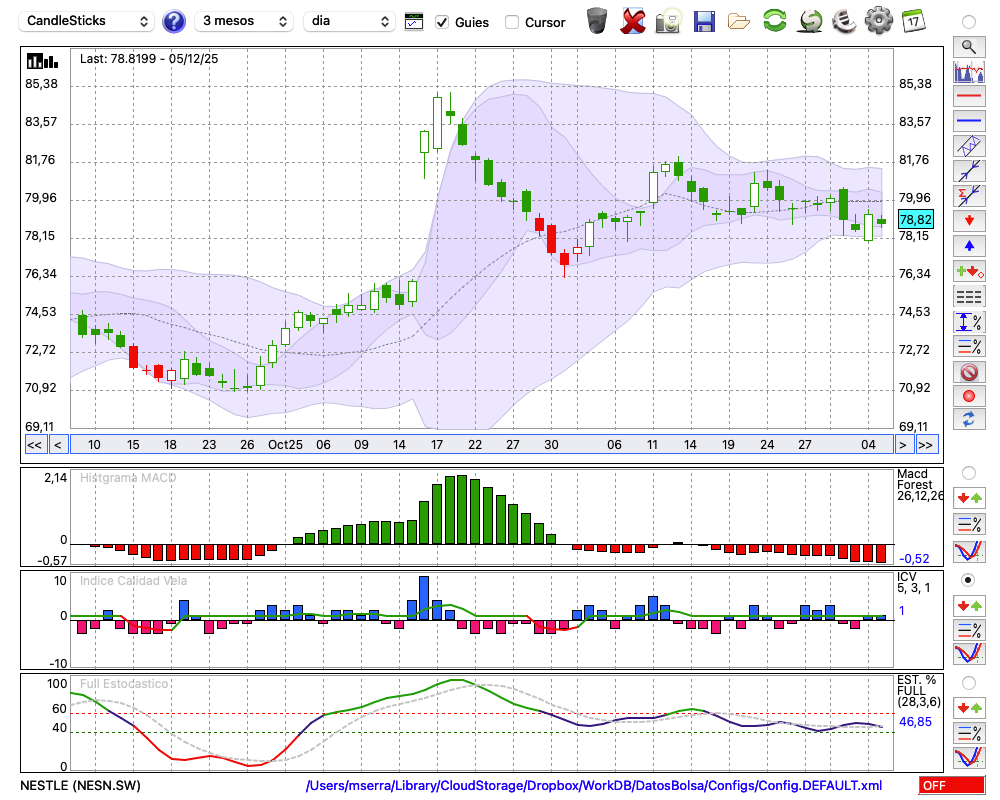This screenshot has width=1000, height=800.
Task: Open the calendar icon showing 17
Action: point(913,21)
